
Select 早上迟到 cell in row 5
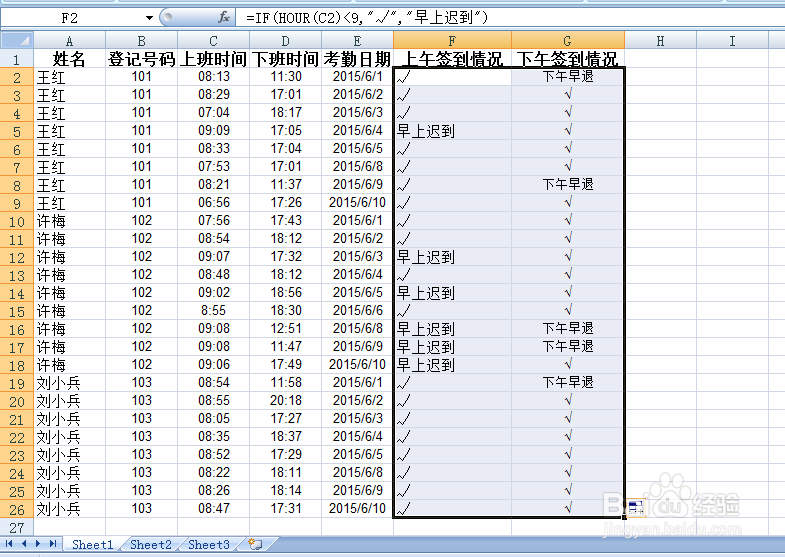[x=453, y=131]
